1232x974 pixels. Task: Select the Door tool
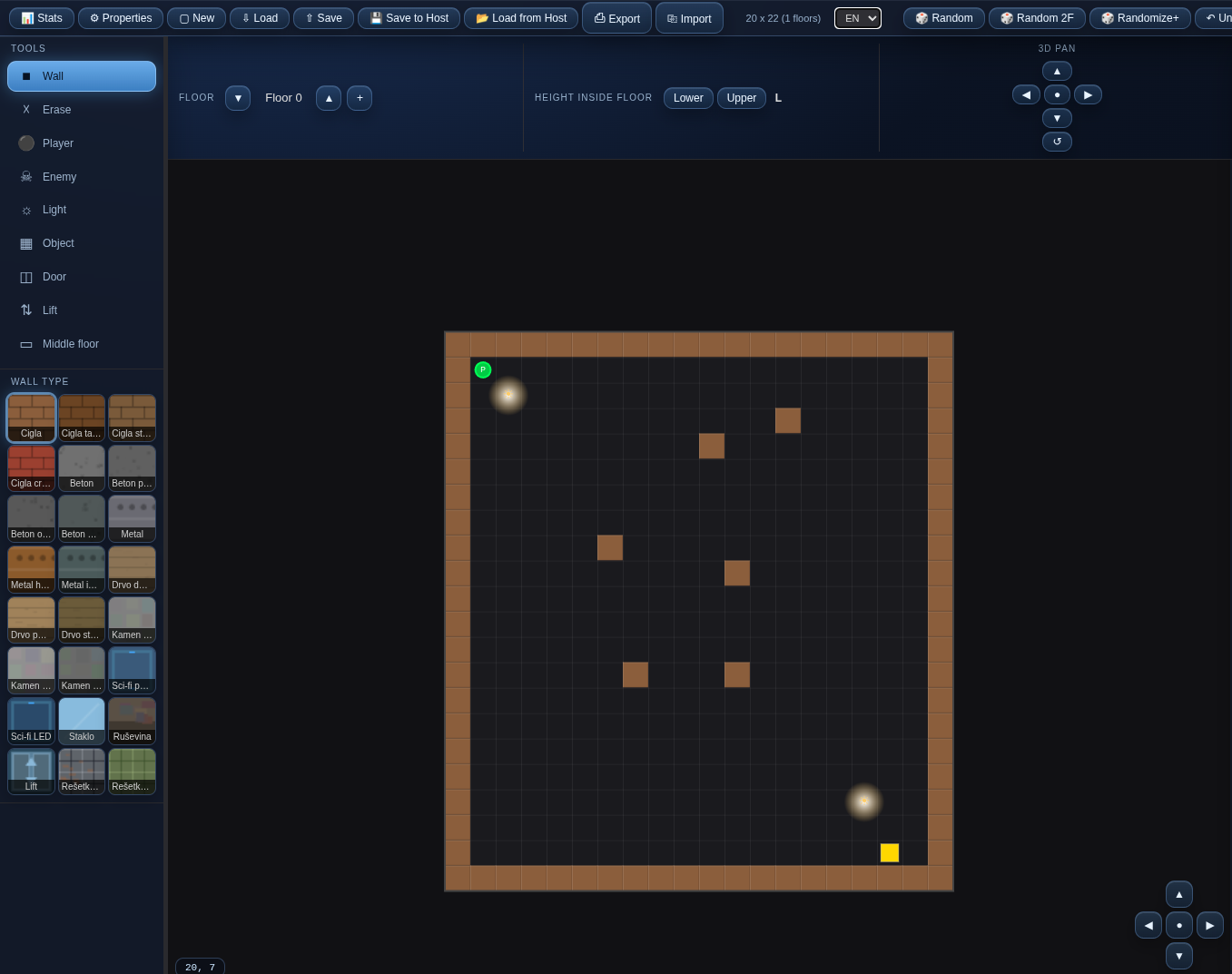coord(81,277)
